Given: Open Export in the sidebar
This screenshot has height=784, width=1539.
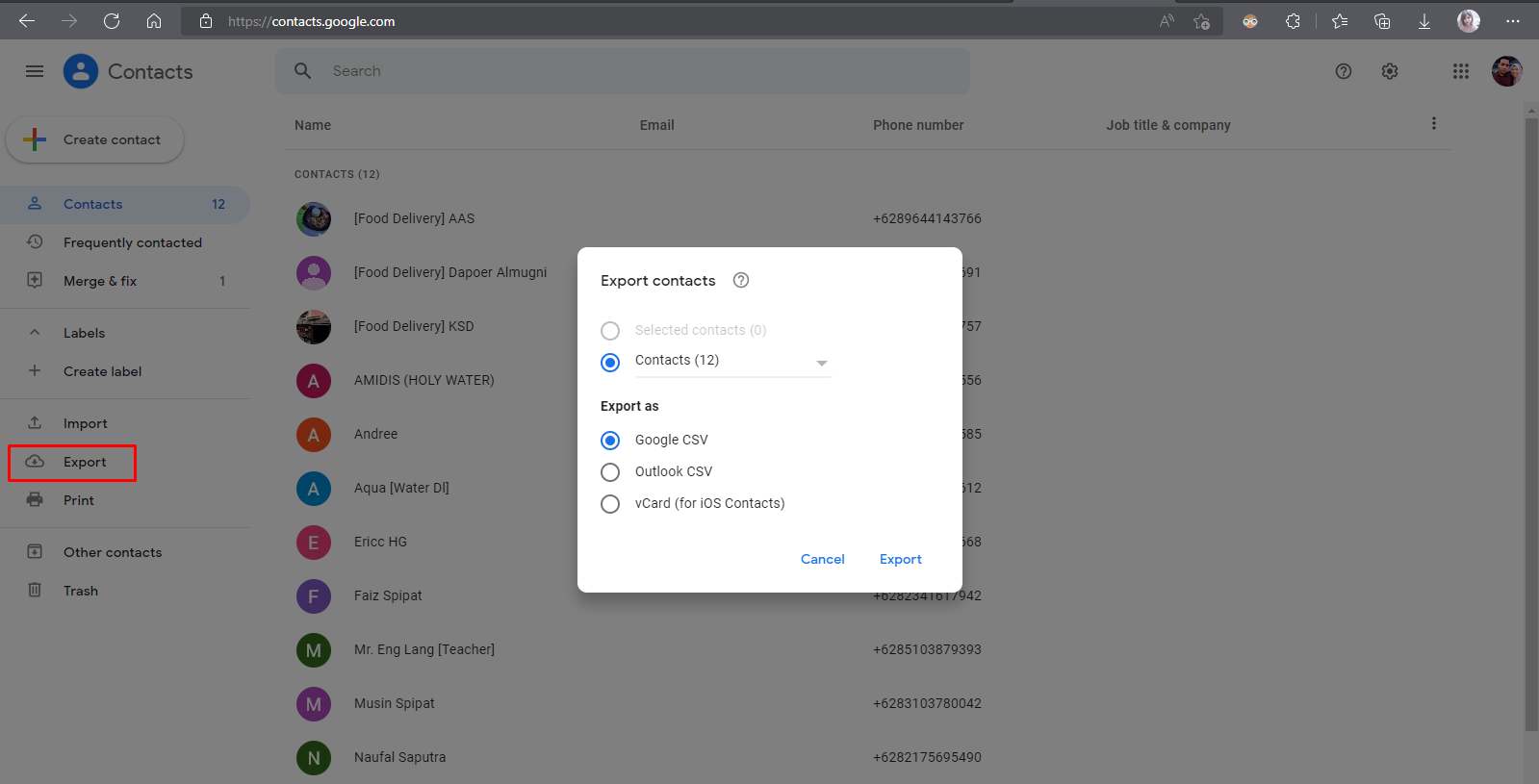Looking at the screenshot, I should (125, 462).
